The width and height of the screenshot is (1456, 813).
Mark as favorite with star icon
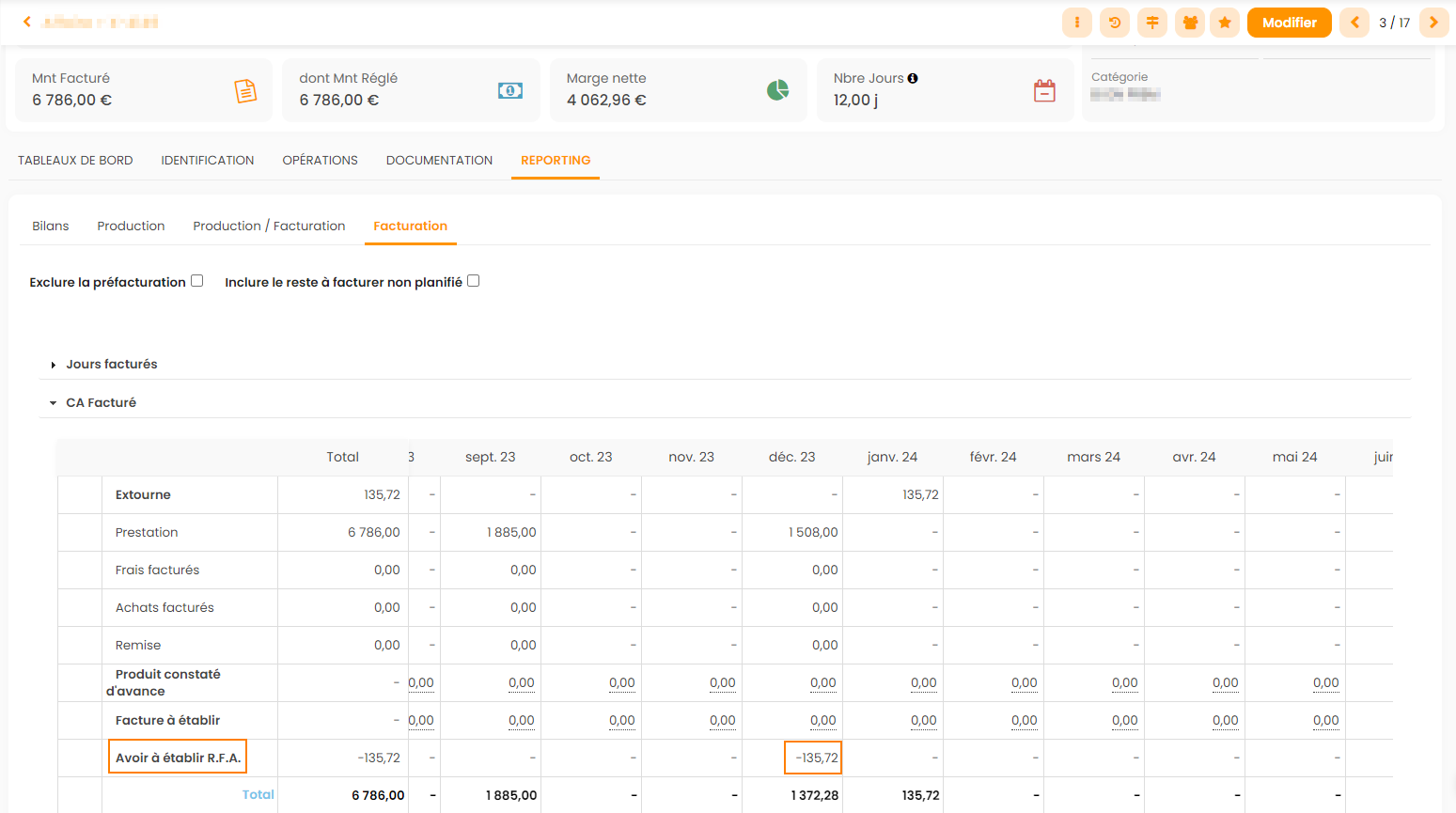1225,23
